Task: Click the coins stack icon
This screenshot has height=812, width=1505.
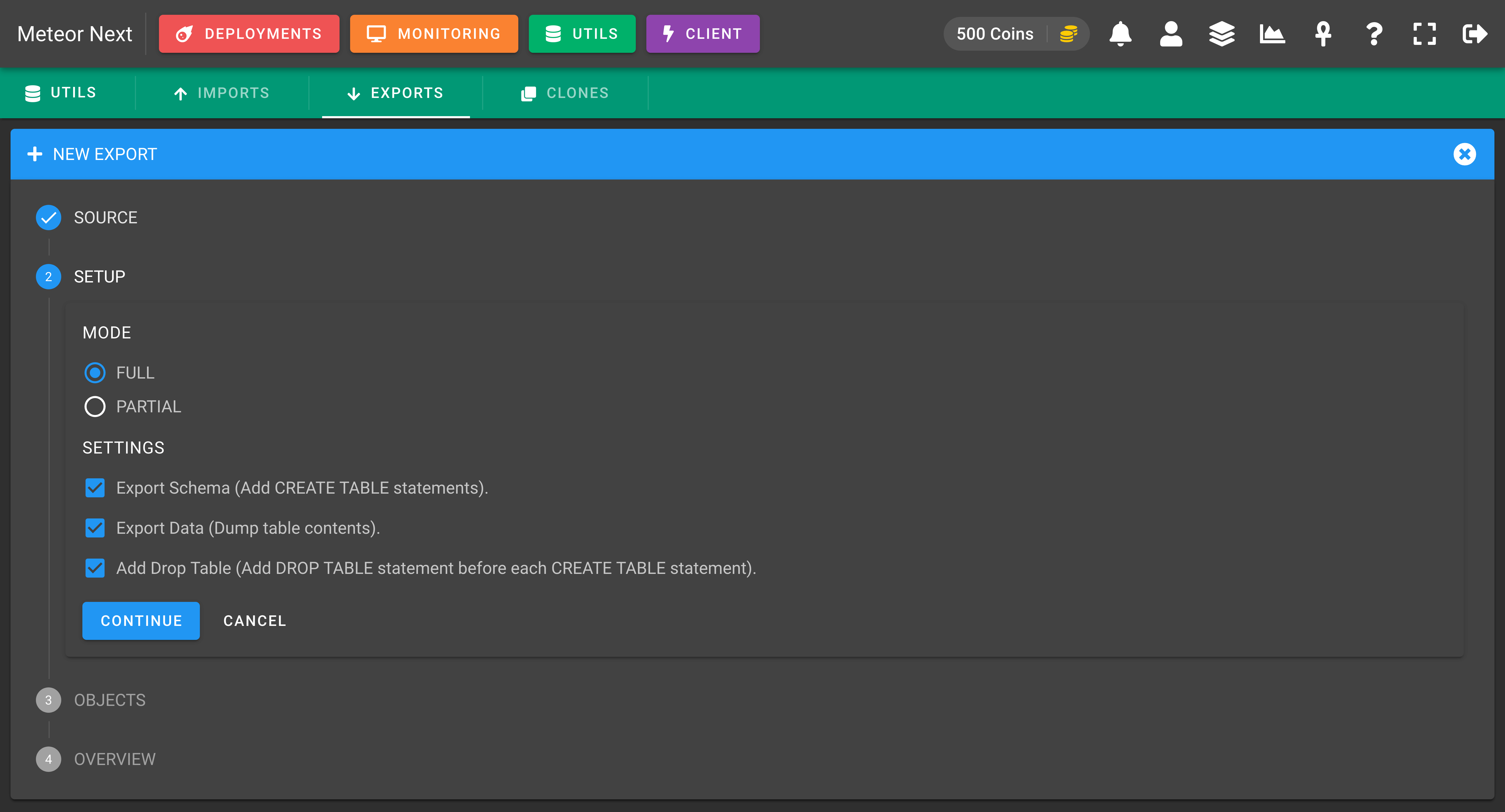Action: pyautogui.click(x=1069, y=34)
